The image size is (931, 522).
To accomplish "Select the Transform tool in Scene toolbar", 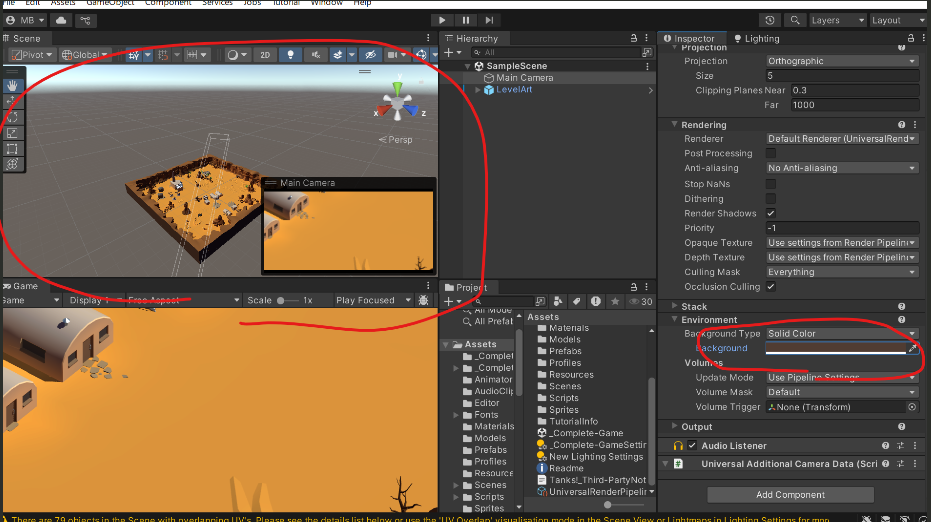I will click(12, 164).
